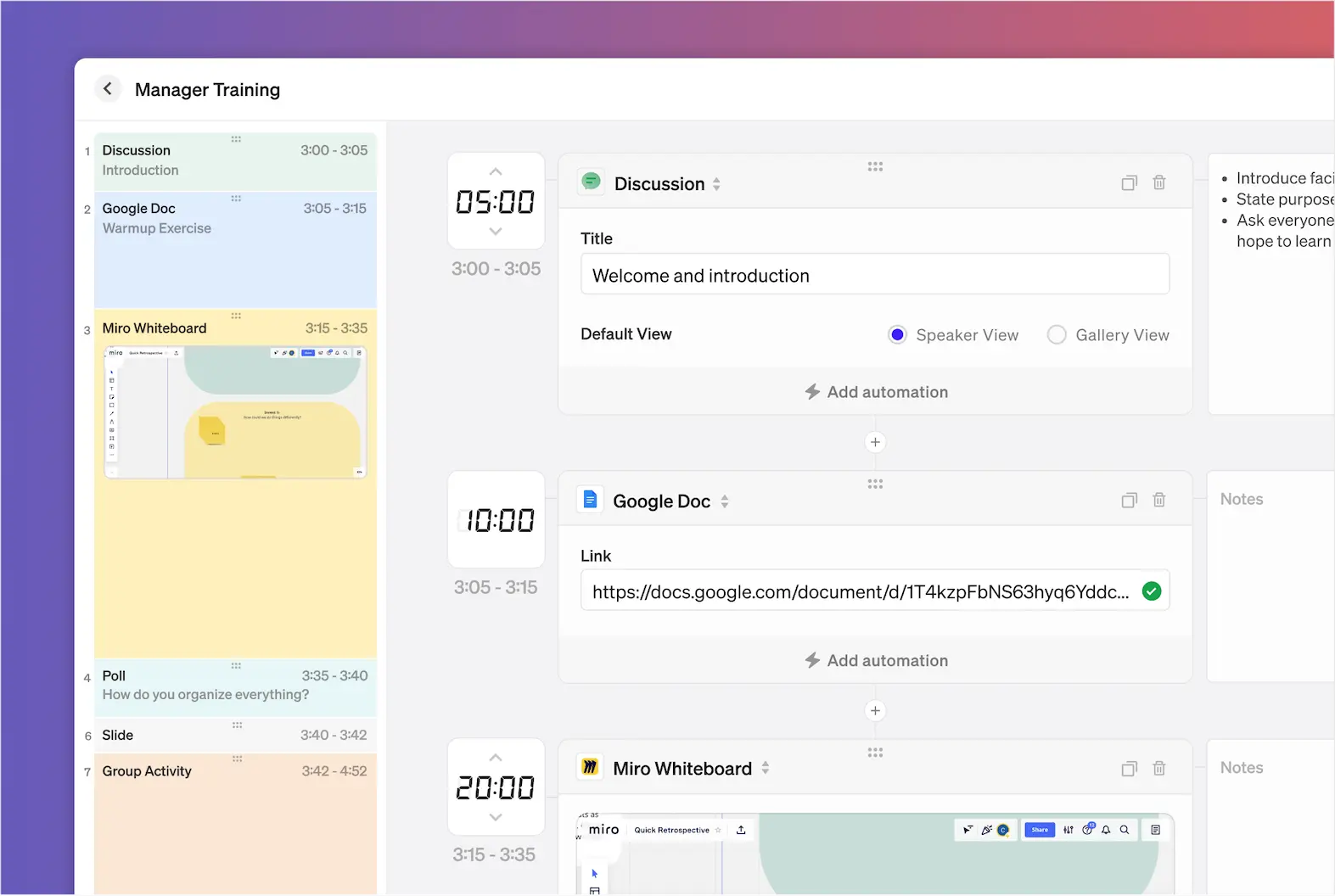Screen dimensions: 1335x896
Task: Grab drag handle of Discussion block card
Action: tap(875, 166)
